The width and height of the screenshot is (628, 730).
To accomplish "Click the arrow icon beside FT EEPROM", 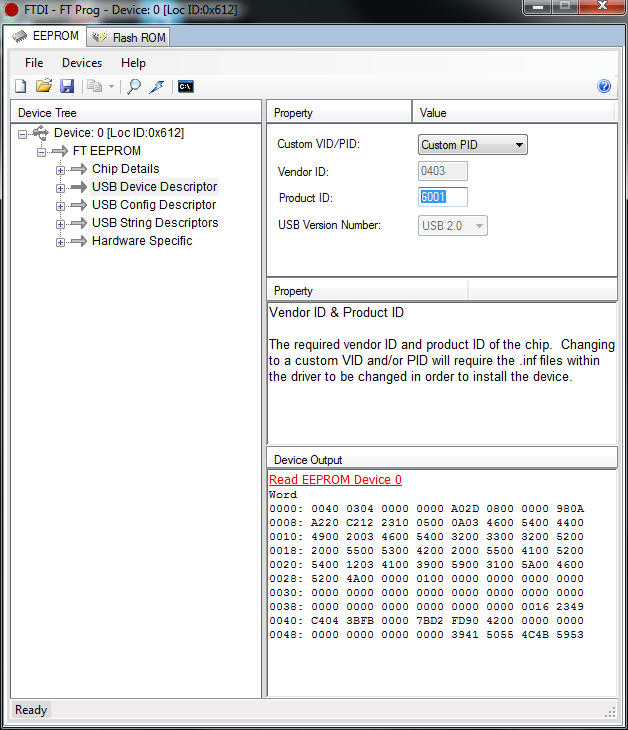I will pos(60,151).
